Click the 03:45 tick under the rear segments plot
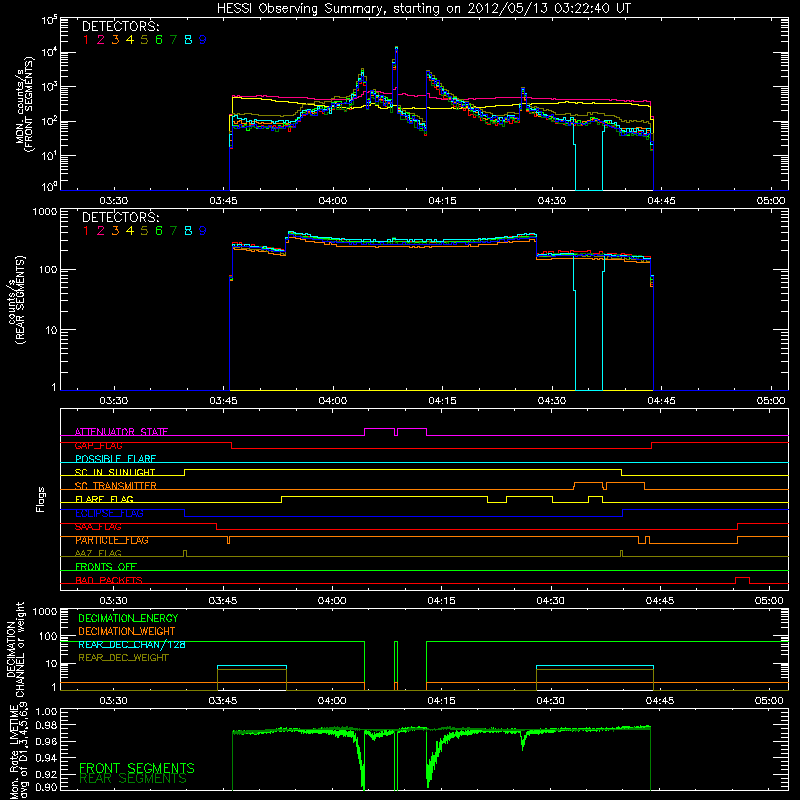Viewport: 800px width, 800px height. [x=223, y=401]
